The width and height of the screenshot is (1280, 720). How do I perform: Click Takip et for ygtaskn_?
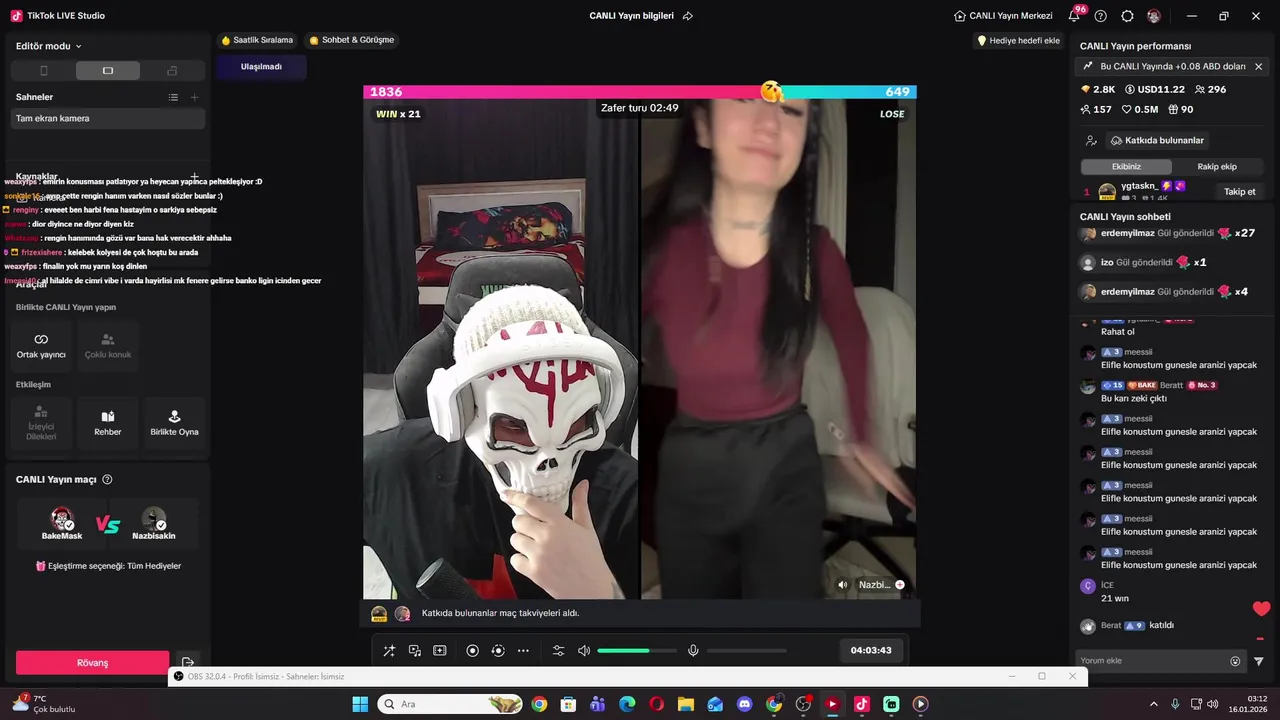click(x=1240, y=192)
